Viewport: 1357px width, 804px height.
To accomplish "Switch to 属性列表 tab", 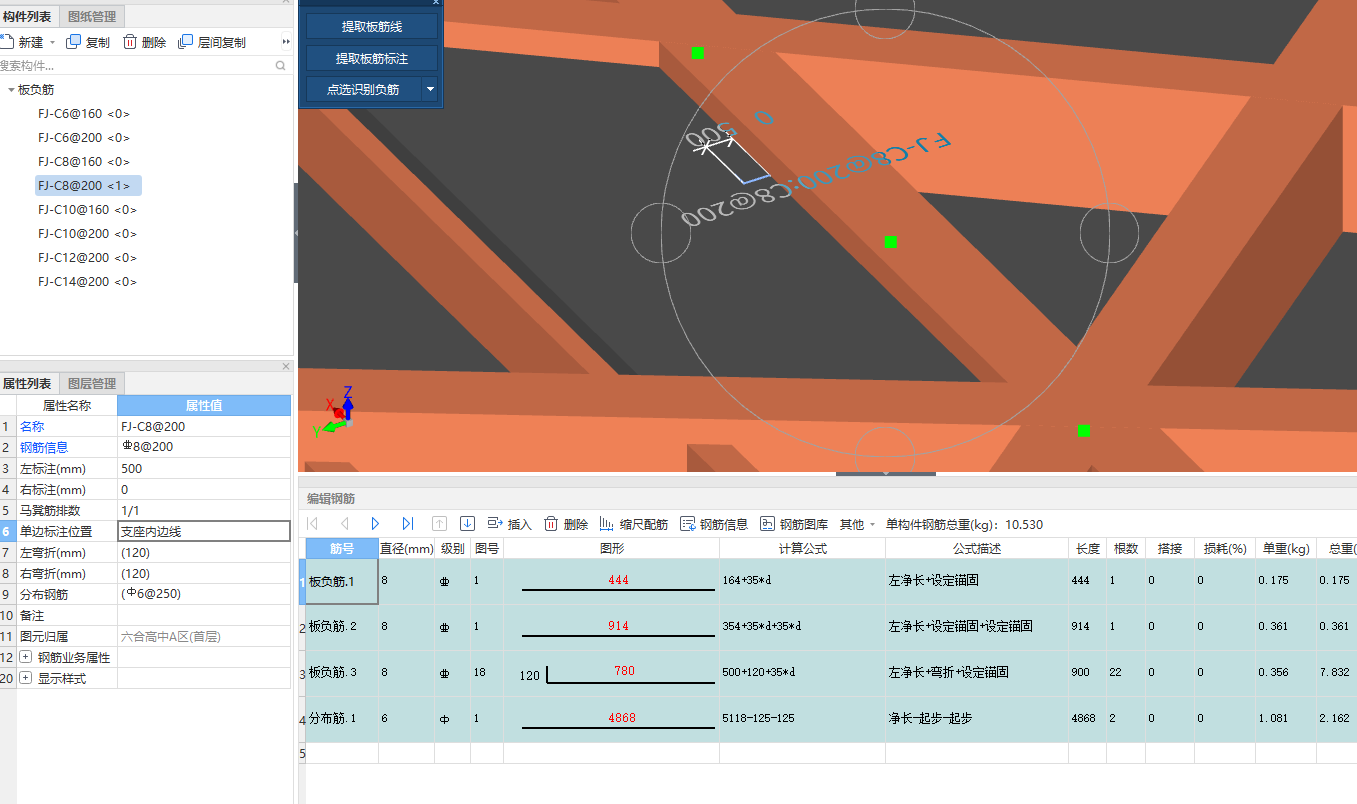I will click(x=27, y=383).
